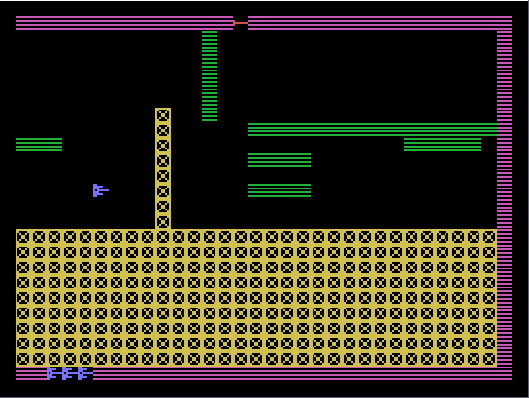Click the top-left tile of the yellow block field
Image resolution: width=529 pixels, height=398 pixels.
tap(23, 237)
